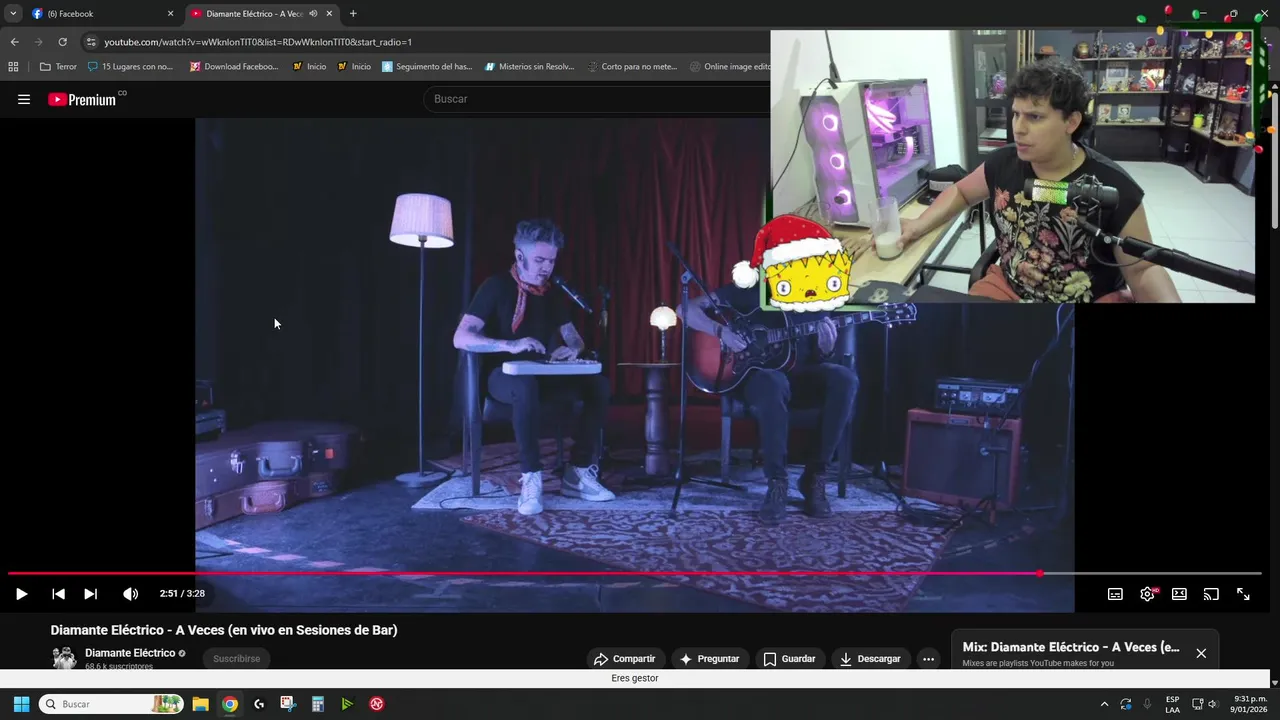The width and height of the screenshot is (1280, 720).
Task: Expand the hidden system tray icons chevron
Action: (x=1104, y=704)
